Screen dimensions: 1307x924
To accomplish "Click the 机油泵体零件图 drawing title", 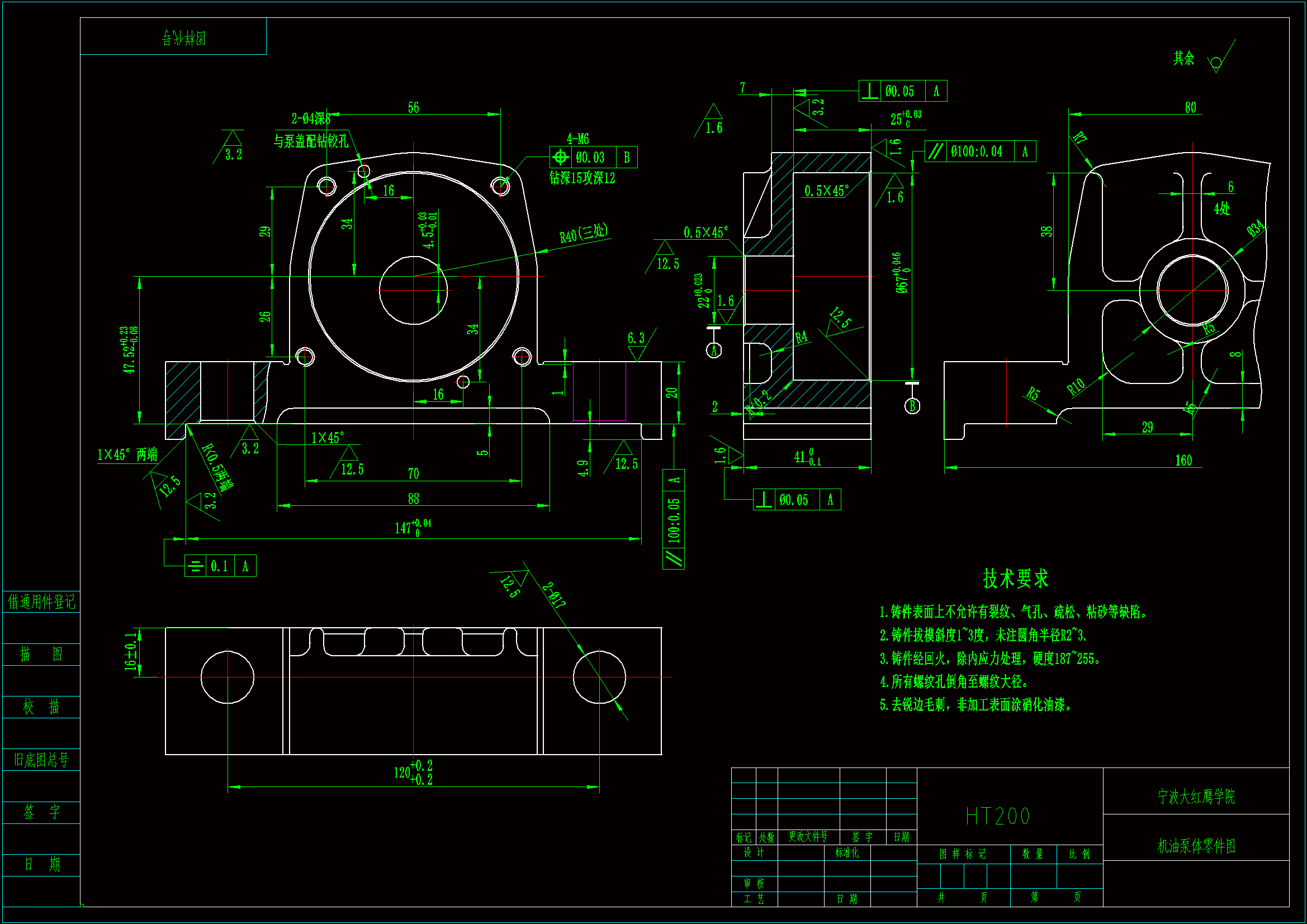I will pyautogui.click(x=1196, y=846).
